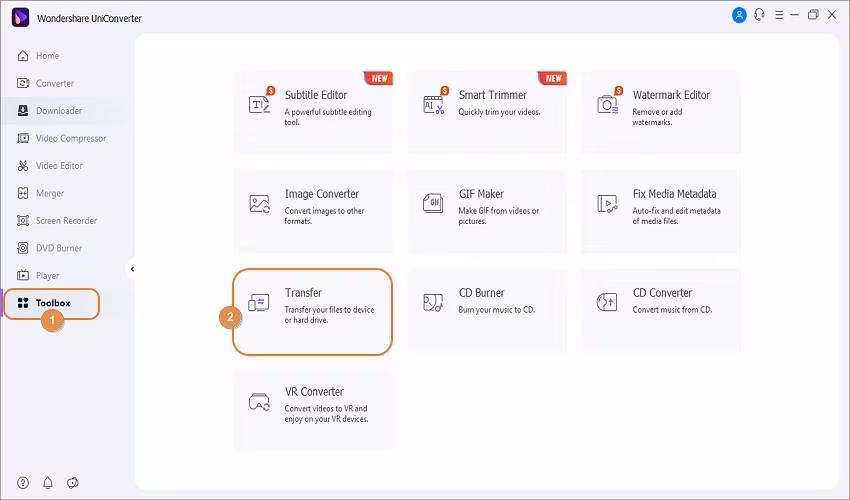The height and width of the screenshot is (500, 850).
Task: Click the GIF Maker icon
Action: click(434, 203)
